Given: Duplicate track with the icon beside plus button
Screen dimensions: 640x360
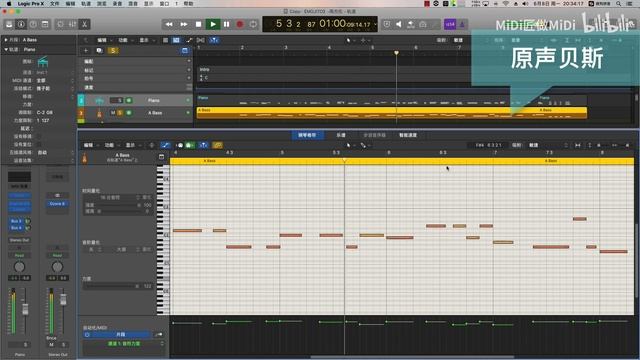Looking at the screenshot, I should pos(99,51).
